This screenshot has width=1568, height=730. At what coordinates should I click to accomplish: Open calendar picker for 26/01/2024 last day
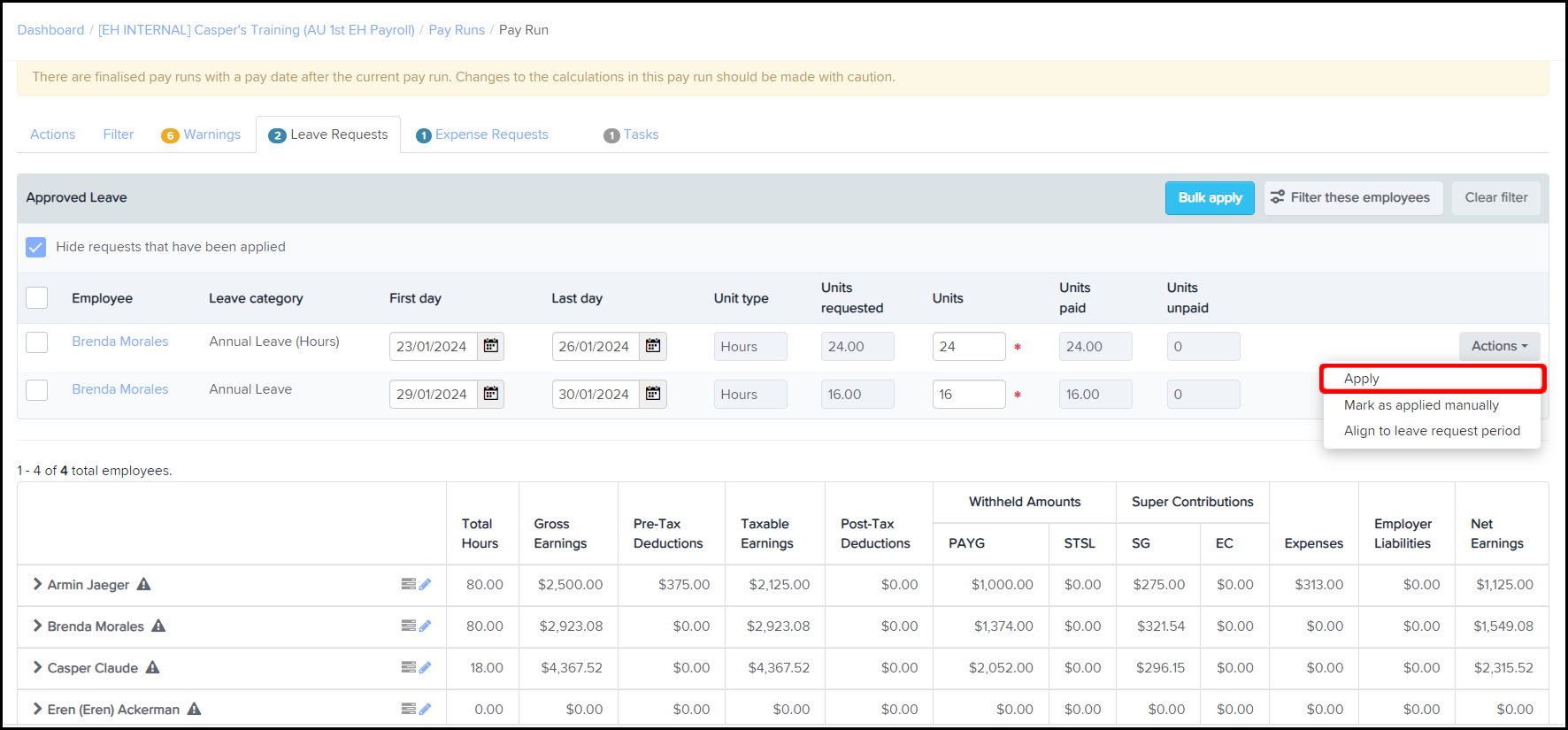[x=653, y=346]
